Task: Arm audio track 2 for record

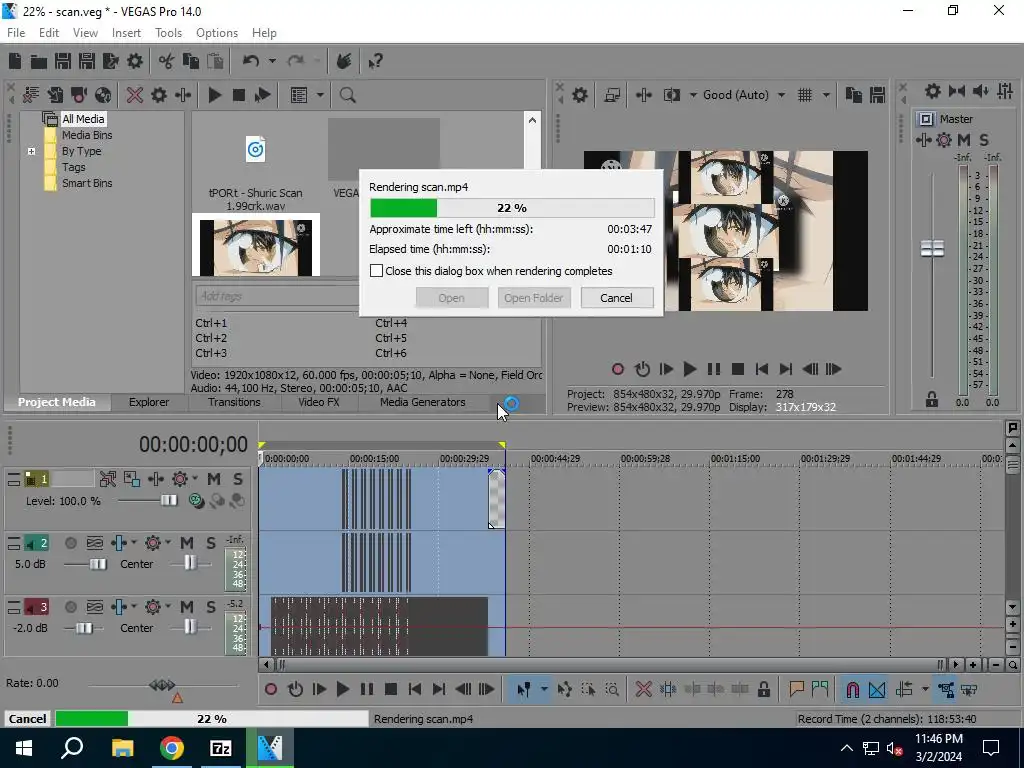Action: coord(71,543)
